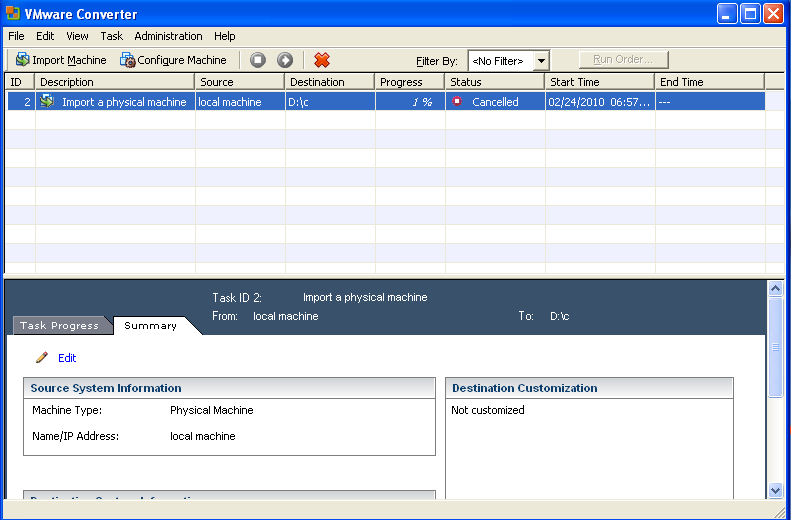Open the Help menu

[x=224, y=36]
